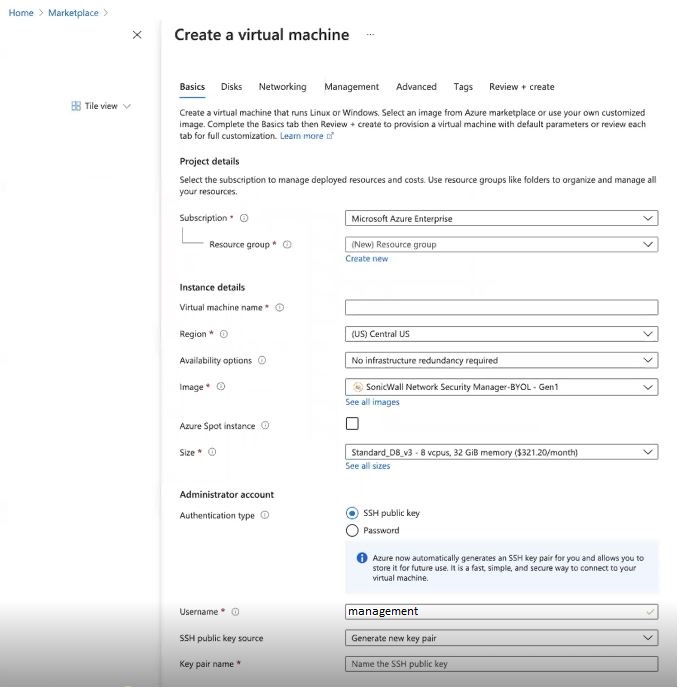
Task: Enable the Azure Spot instance checkbox
Action: tap(352, 424)
